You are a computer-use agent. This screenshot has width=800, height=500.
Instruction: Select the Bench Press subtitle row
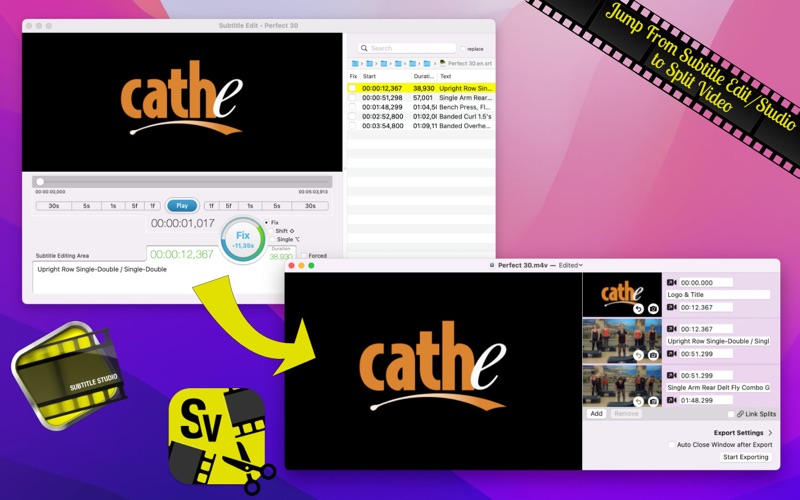(421, 107)
